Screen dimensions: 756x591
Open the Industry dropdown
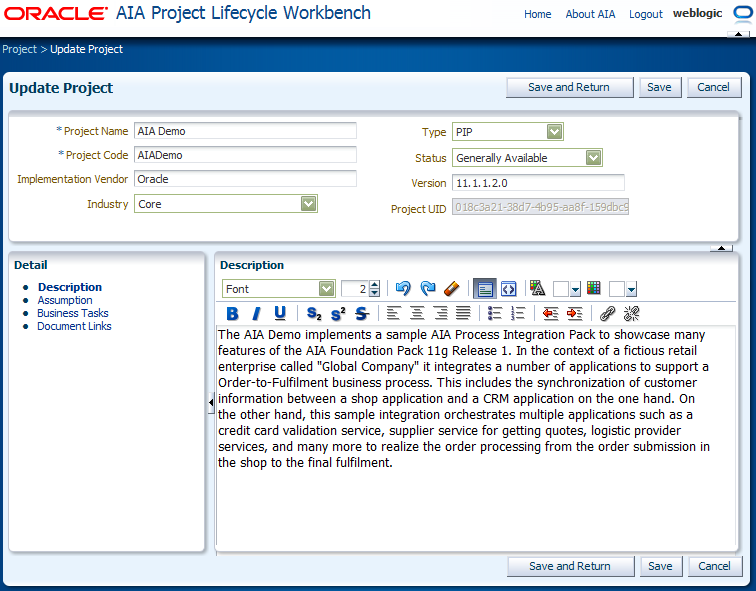click(x=309, y=204)
